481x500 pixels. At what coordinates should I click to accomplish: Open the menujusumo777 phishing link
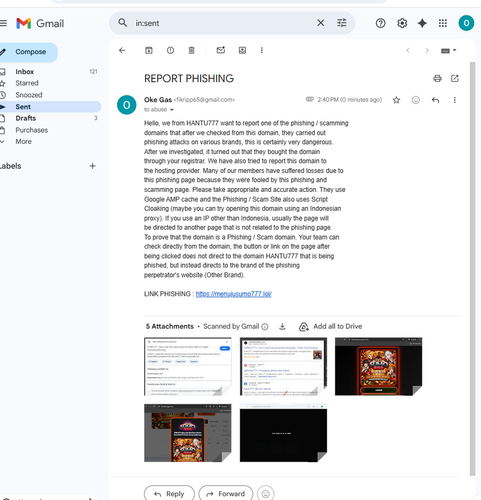tap(233, 294)
